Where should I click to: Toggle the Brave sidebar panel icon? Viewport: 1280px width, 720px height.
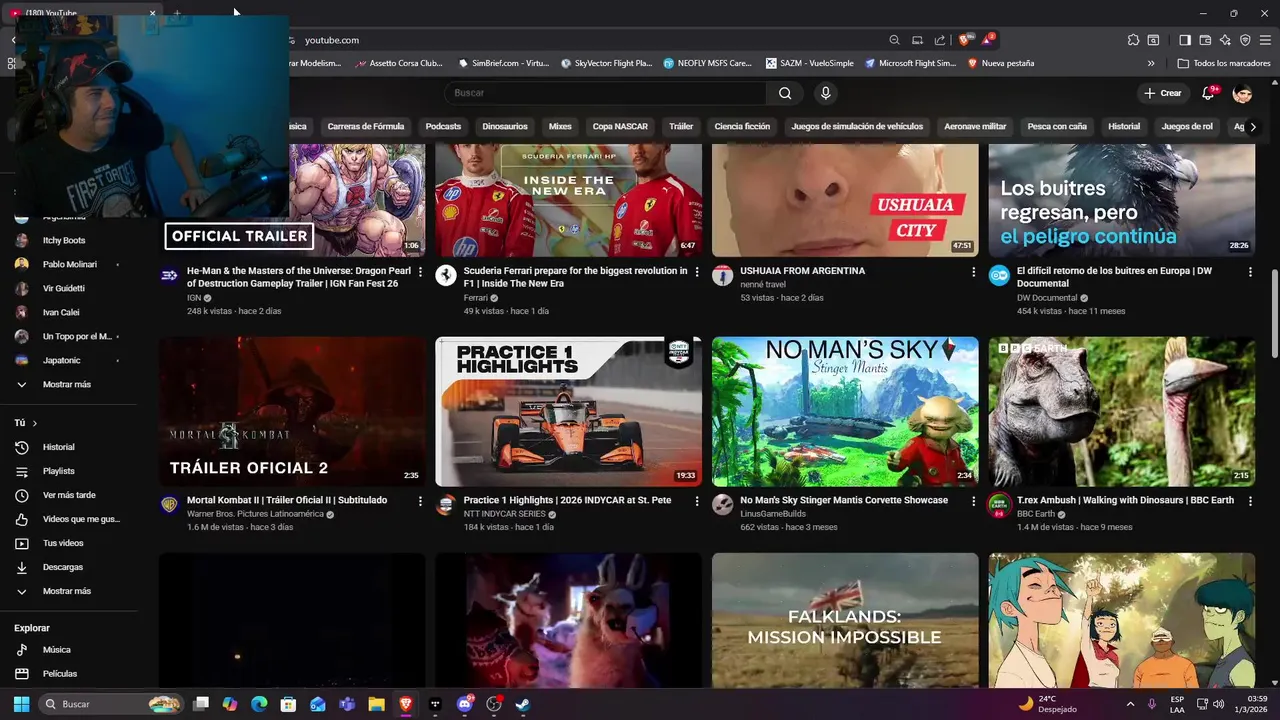1185,40
